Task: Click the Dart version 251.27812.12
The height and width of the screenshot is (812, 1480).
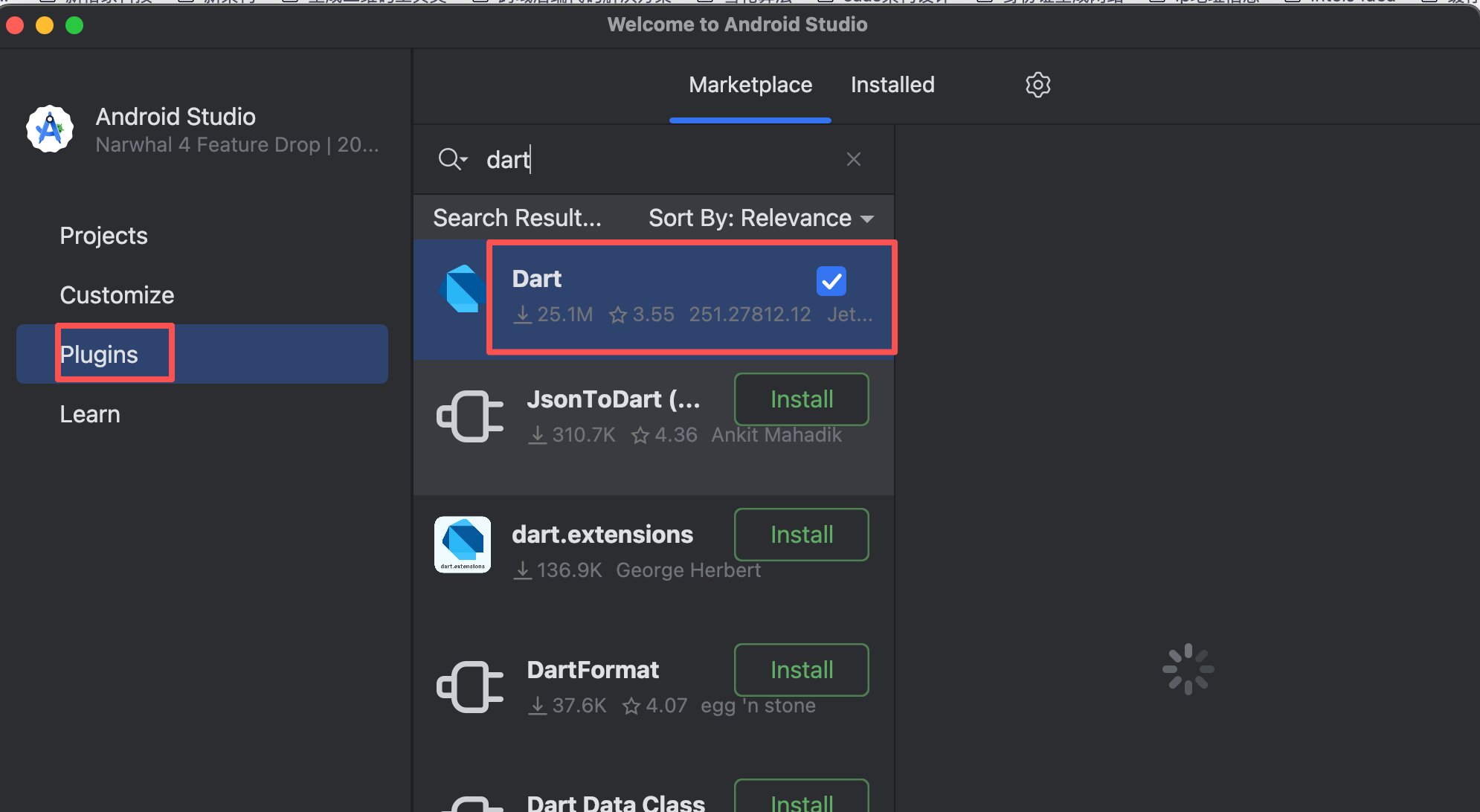Action: pyautogui.click(x=750, y=315)
